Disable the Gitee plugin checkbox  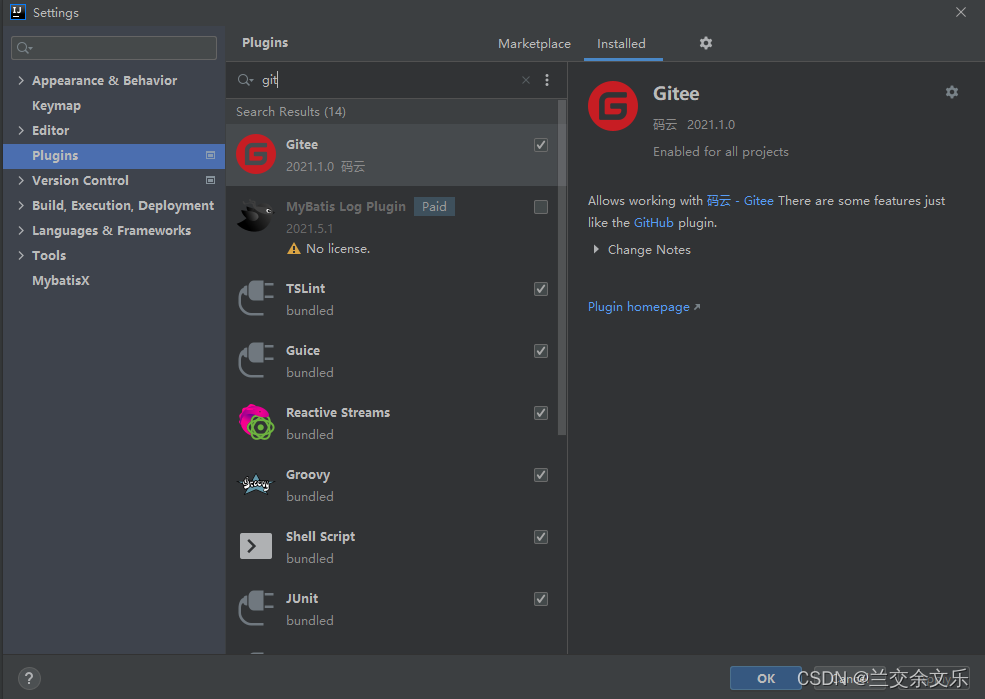point(540,144)
